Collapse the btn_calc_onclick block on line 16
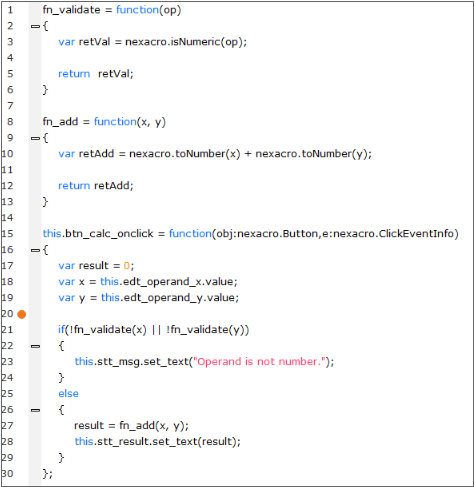This screenshot has width=474, height=487. tap(35, 250)
